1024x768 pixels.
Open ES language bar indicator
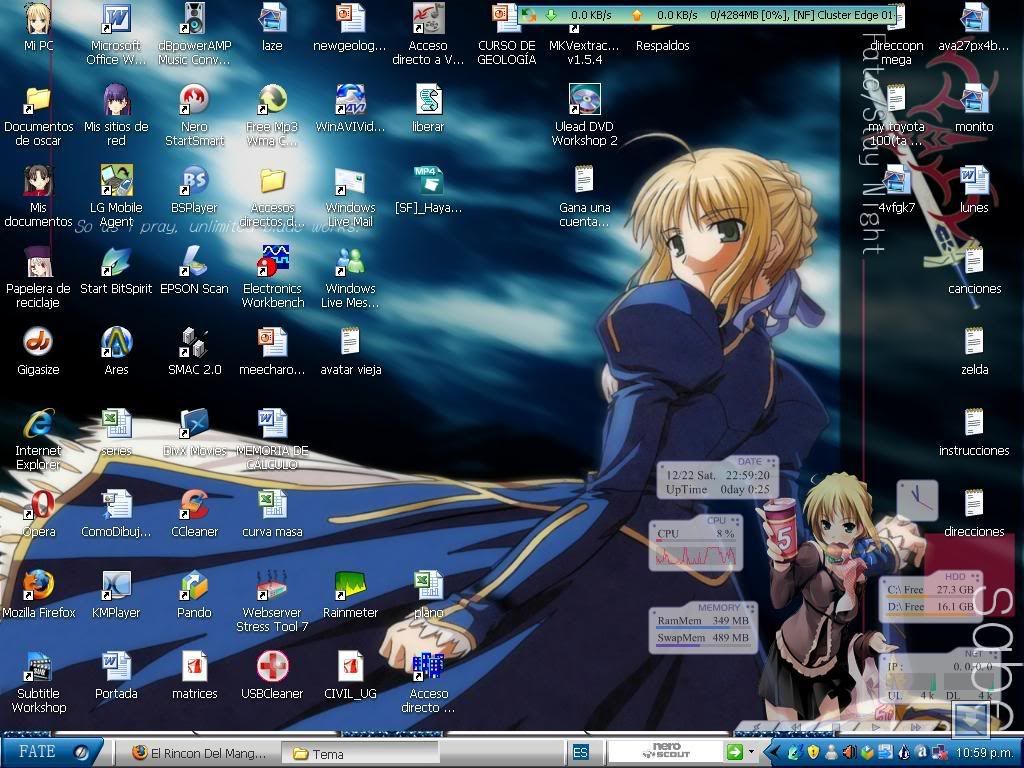click(x=580, y=753)
